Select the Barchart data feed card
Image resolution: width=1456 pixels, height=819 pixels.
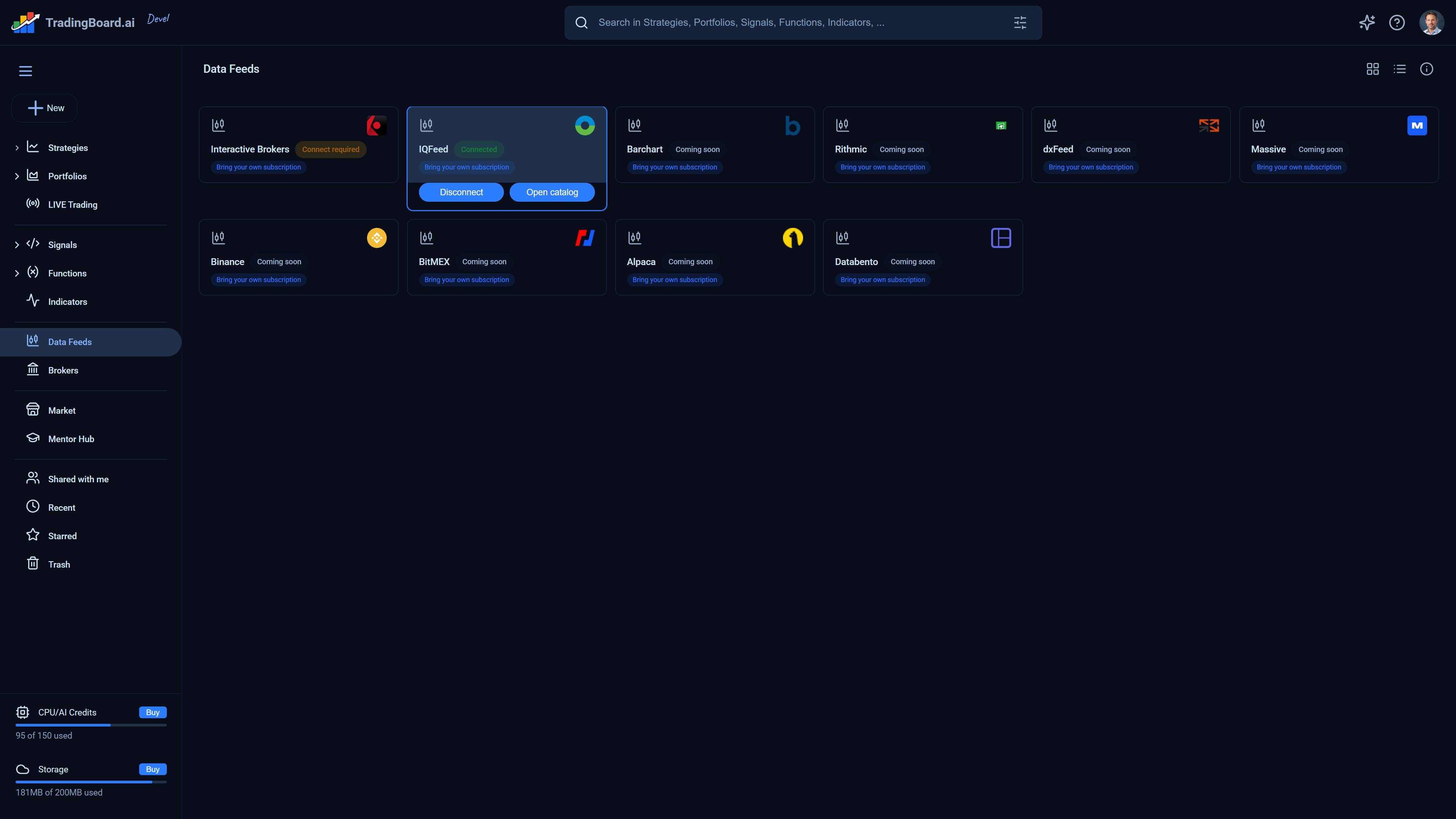pyautogui.click(x=714, y=145)
